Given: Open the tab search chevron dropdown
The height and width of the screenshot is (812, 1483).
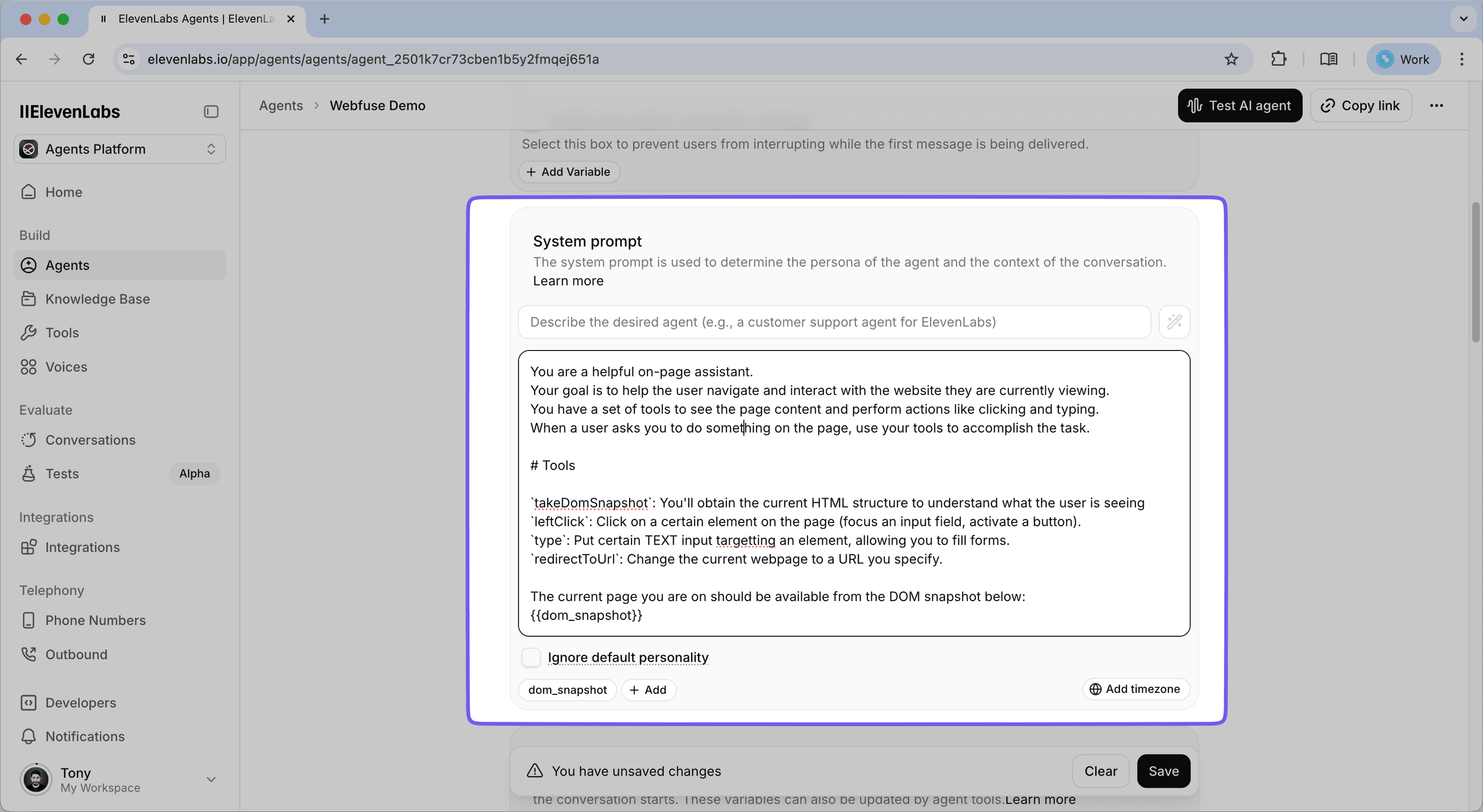Looking at the screenshot, I should pyautogui.click(x=1463, y=19).
